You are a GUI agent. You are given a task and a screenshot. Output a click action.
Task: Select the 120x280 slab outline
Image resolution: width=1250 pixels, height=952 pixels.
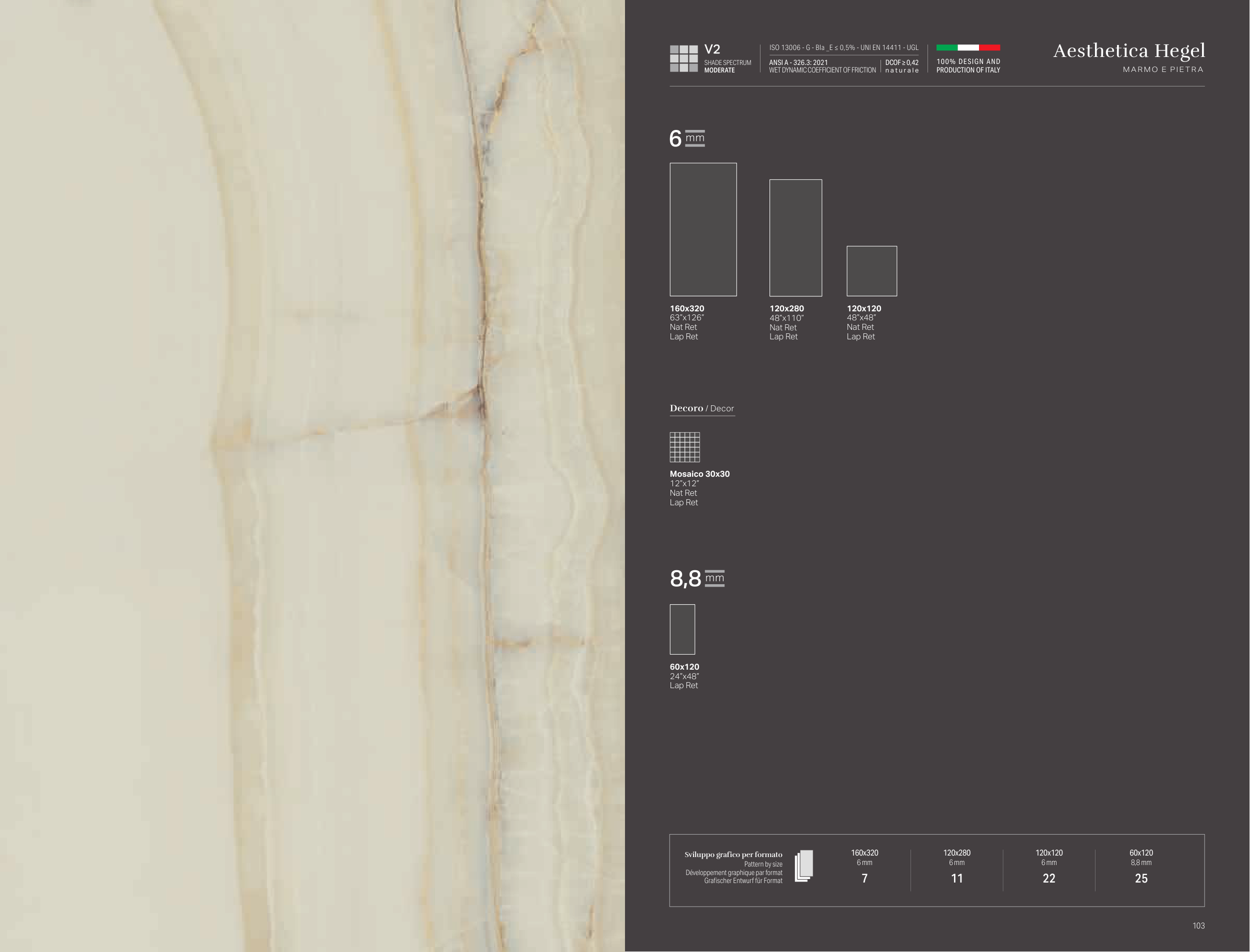tap(795, 238)
